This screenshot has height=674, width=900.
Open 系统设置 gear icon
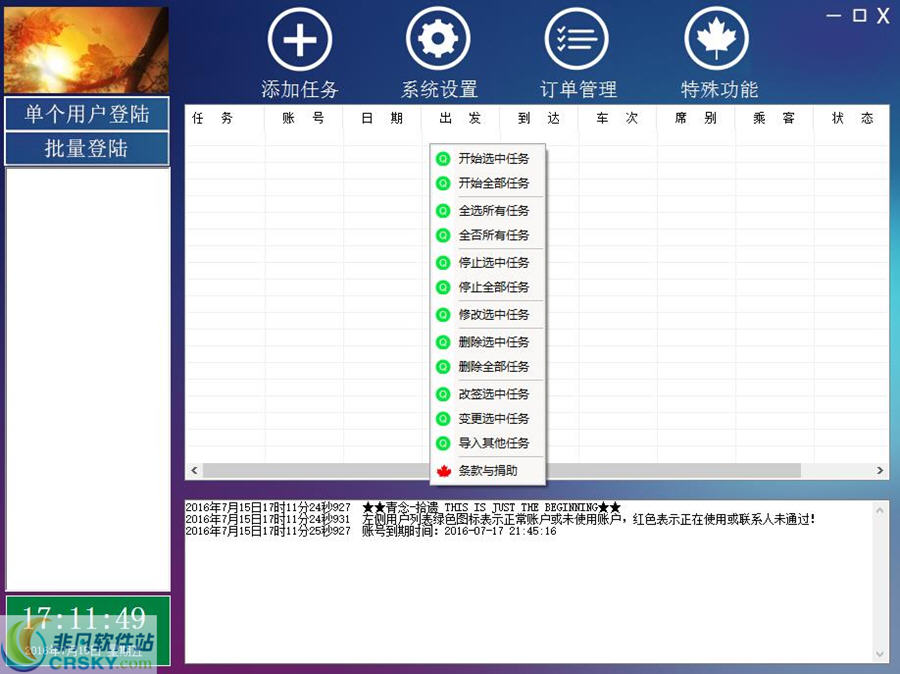pos(438,40)
